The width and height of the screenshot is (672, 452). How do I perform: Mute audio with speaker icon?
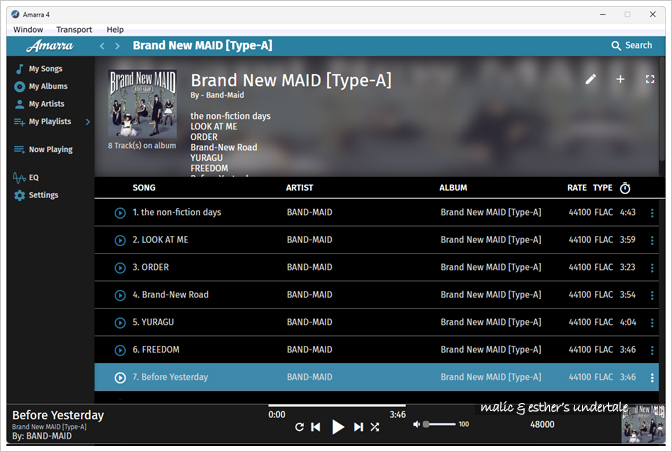416,424
